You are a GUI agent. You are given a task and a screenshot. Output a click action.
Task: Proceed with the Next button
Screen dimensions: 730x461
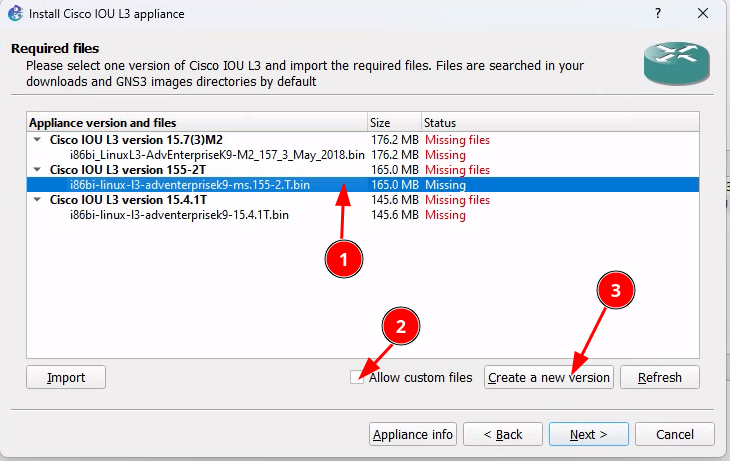588,434
